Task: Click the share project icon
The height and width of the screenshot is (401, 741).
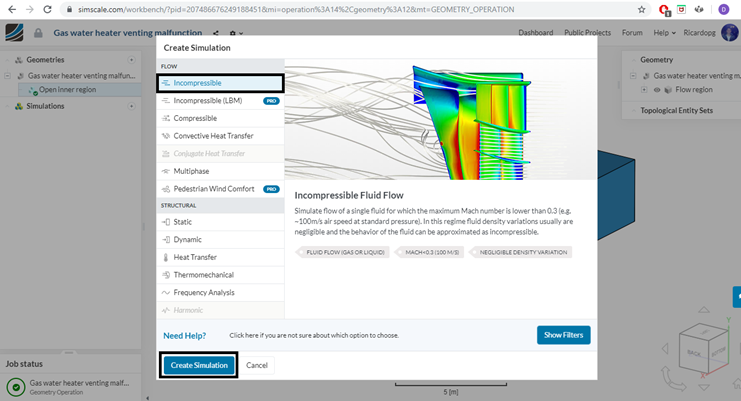Action: (x=216, y=33)
